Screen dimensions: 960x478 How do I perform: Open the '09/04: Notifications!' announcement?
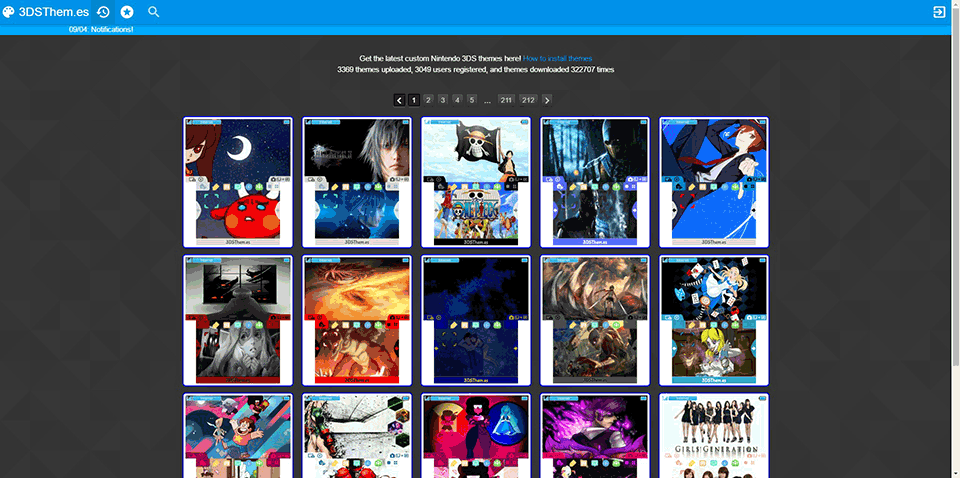coord(101,29)
